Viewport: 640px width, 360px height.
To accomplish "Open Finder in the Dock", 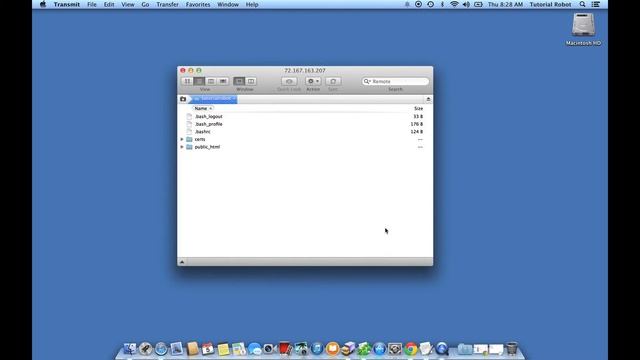I will point(130,349).
